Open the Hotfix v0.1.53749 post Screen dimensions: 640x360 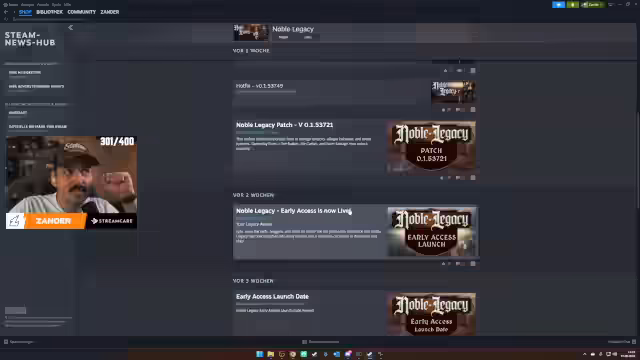pyautogui.click(x=260, y=86)
